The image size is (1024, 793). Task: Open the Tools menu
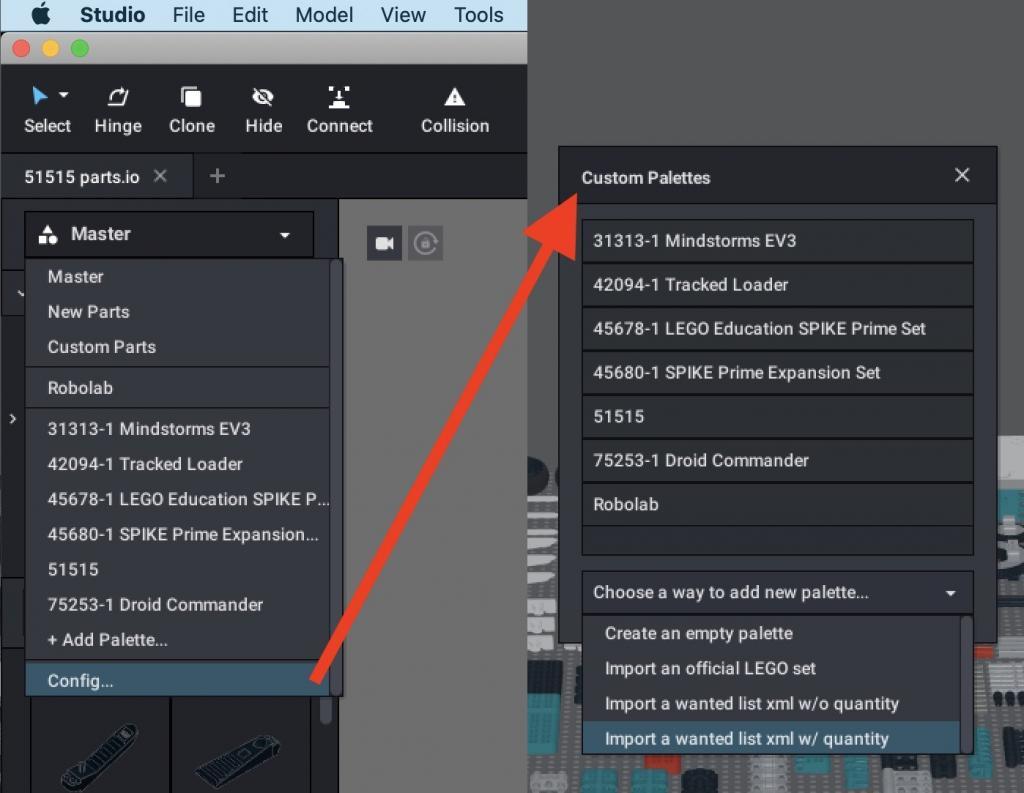[x=479, y=14]
